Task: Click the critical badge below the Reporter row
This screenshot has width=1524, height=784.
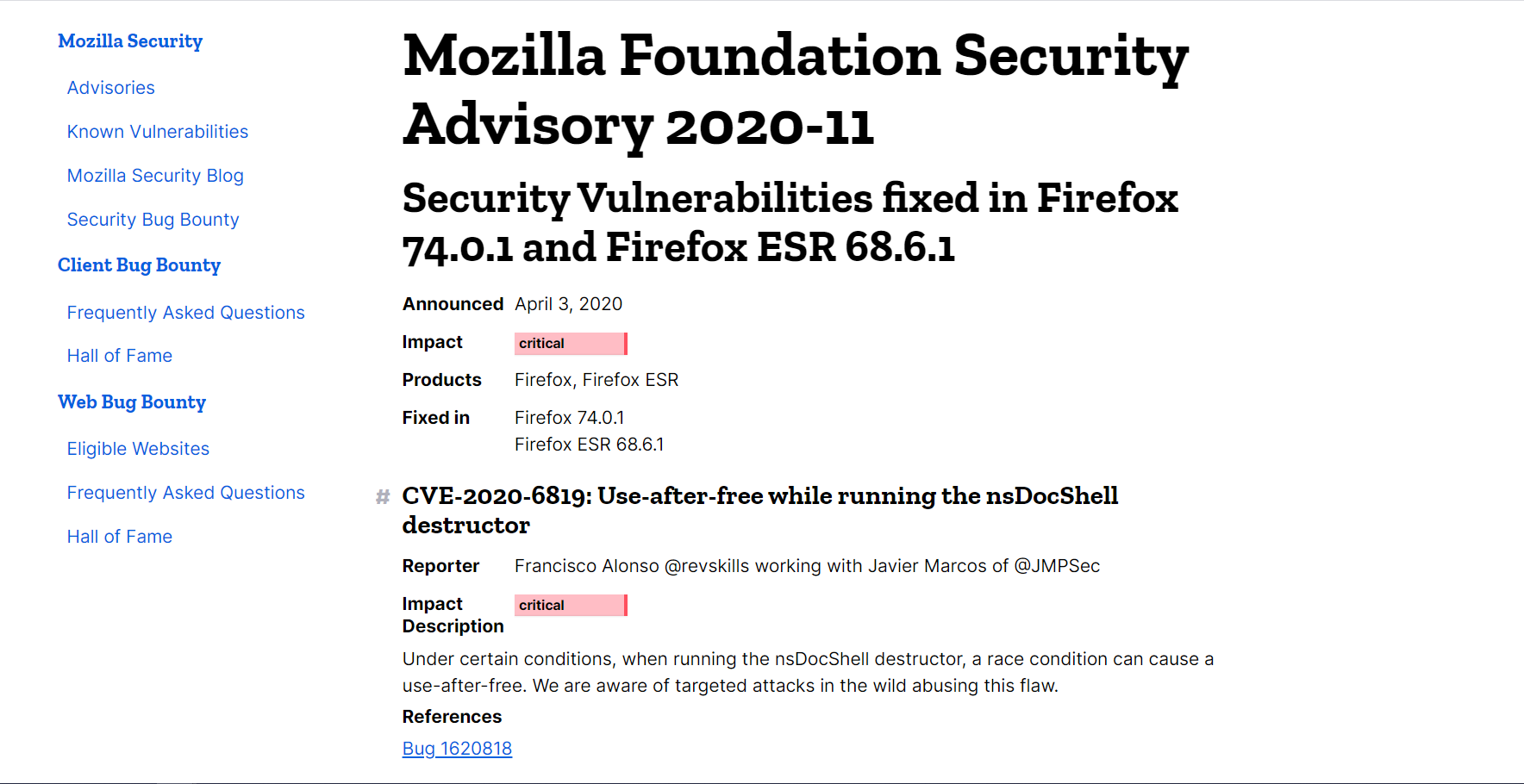Action: 570,605
